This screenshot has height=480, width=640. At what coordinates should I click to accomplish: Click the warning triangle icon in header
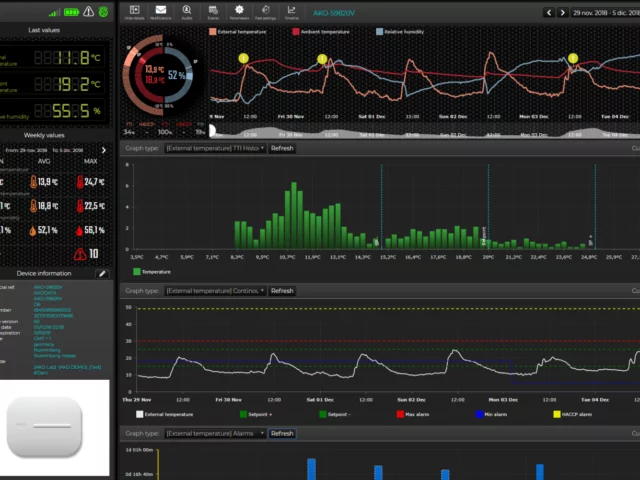(89, 12)
